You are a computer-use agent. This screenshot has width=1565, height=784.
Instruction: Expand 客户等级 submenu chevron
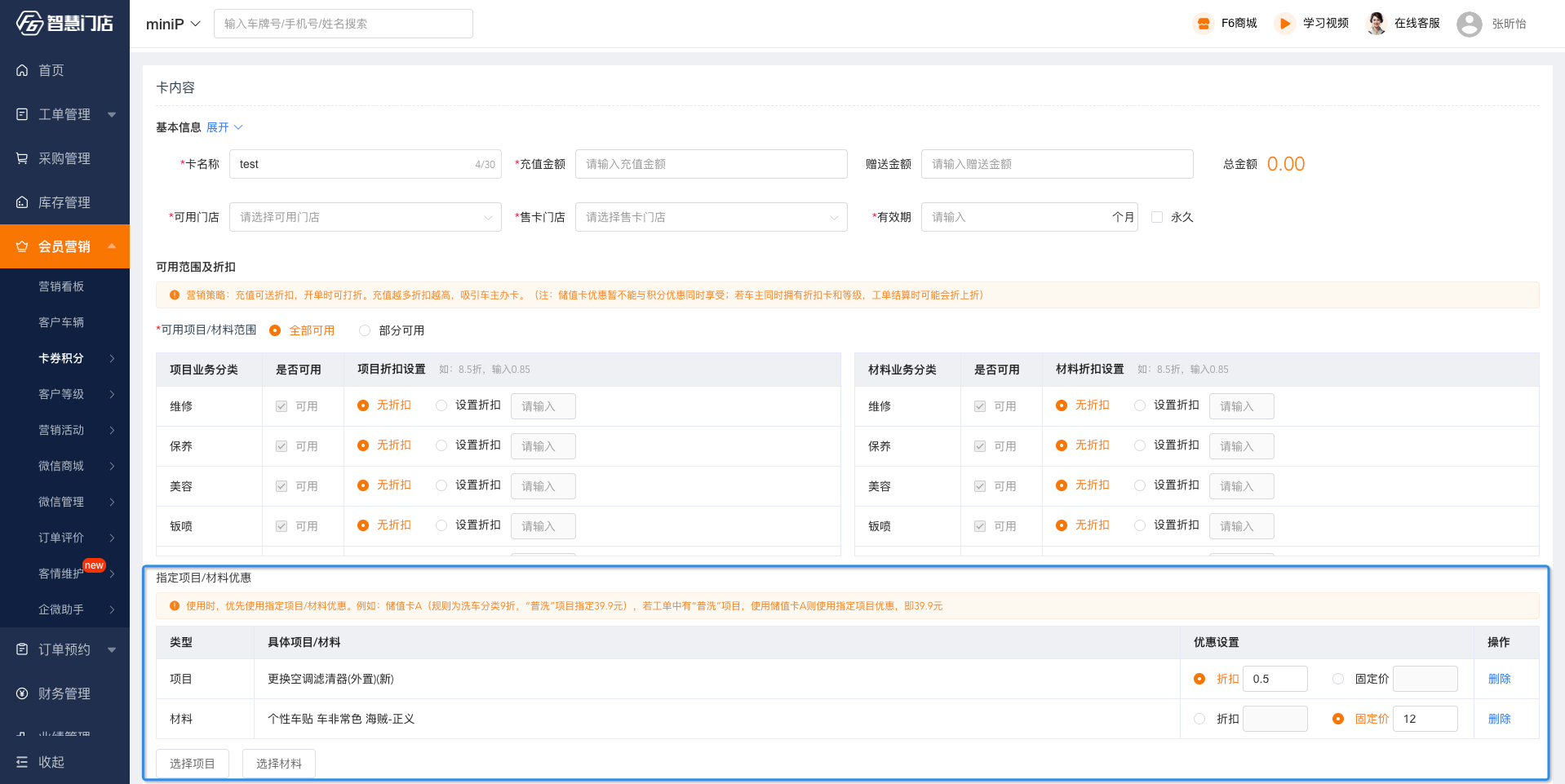pyautogui.click(x=112, y=394)
